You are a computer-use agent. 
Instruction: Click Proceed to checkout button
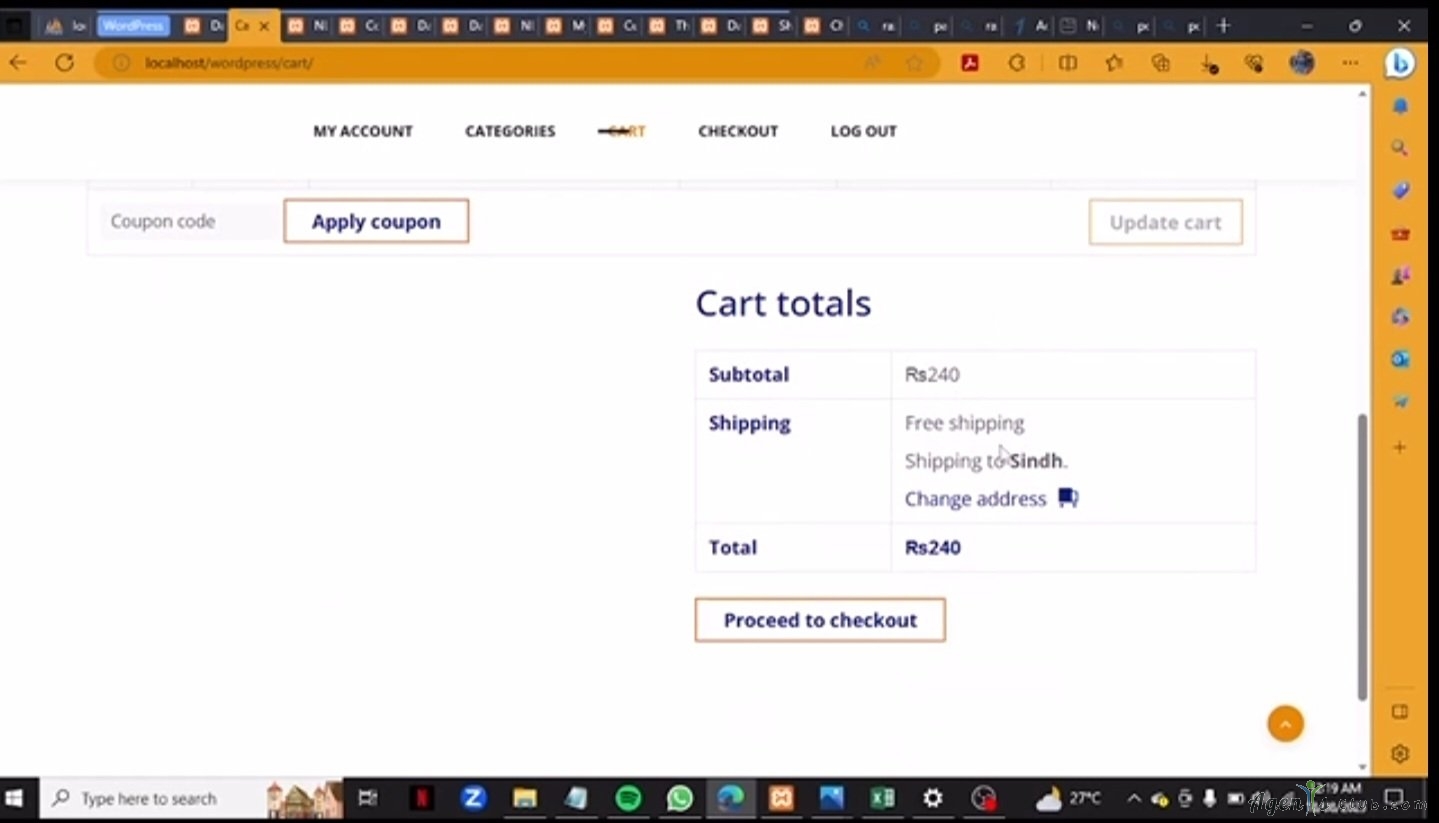point(820,620)
